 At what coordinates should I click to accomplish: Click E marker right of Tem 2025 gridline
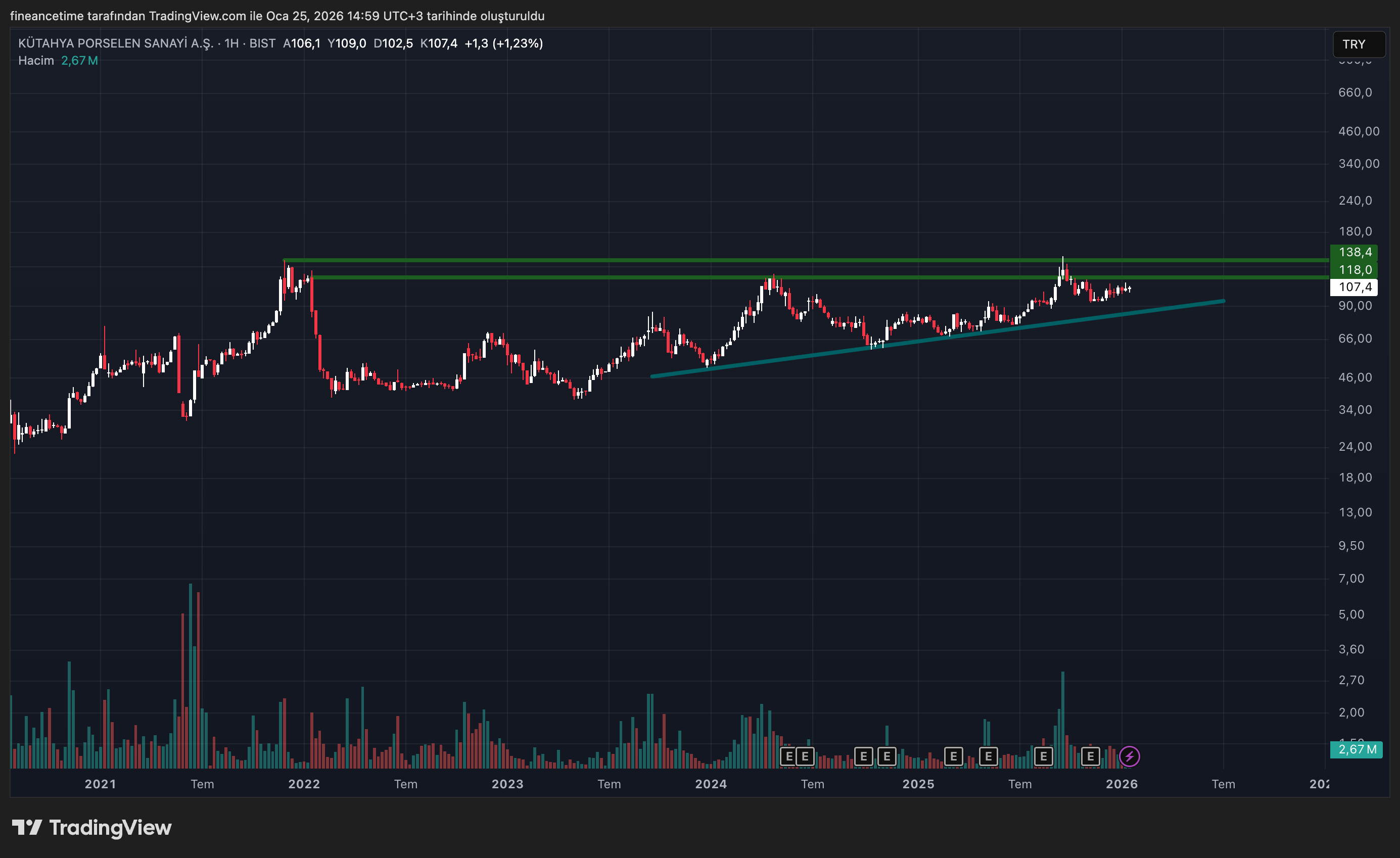click(x=1043, y=756)
